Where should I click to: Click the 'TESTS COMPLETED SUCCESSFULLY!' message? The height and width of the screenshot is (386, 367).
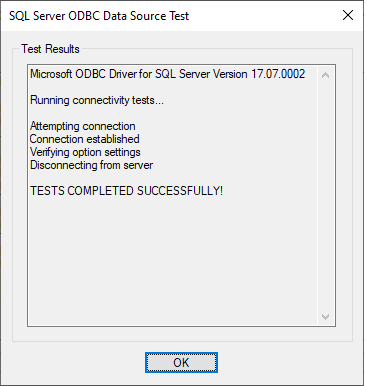pyautogui.click(x=126, y=191)
